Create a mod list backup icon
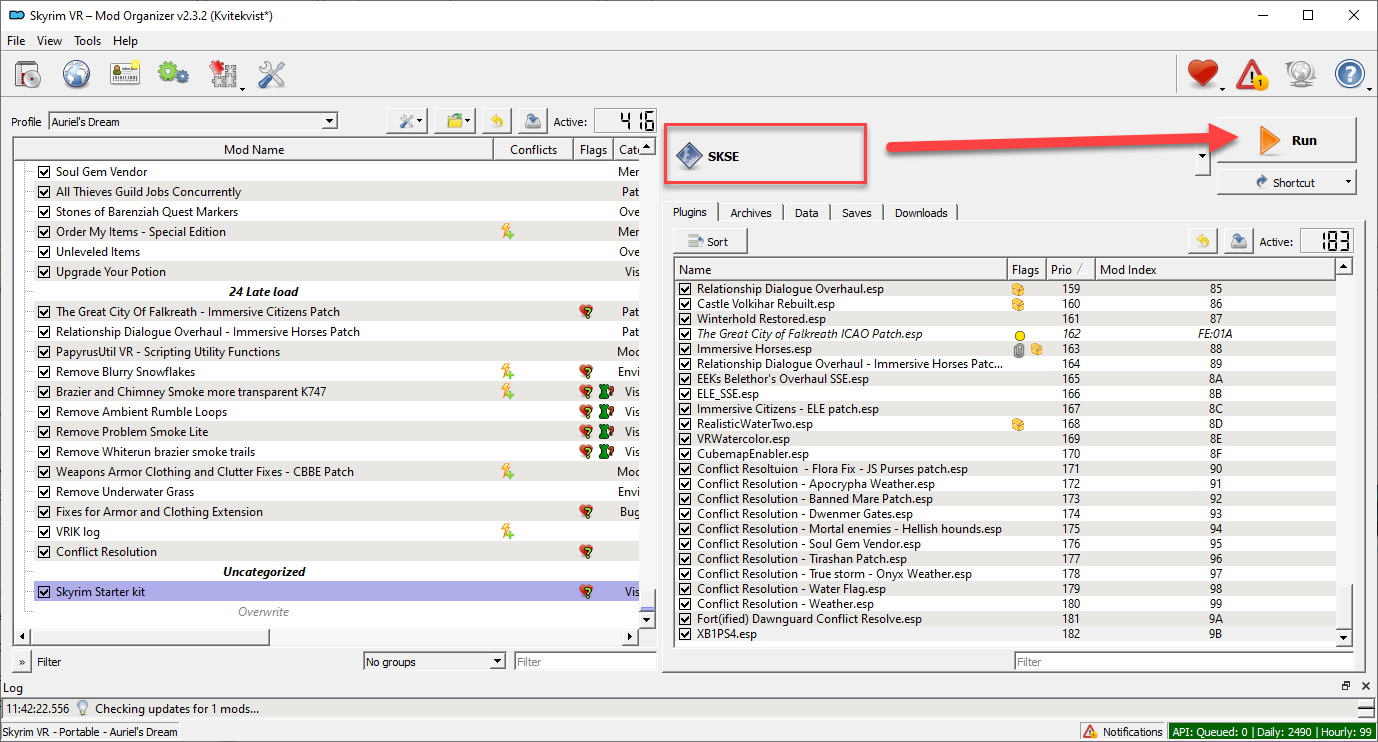This screenshot has height=742, width=1378. (533, 121)
